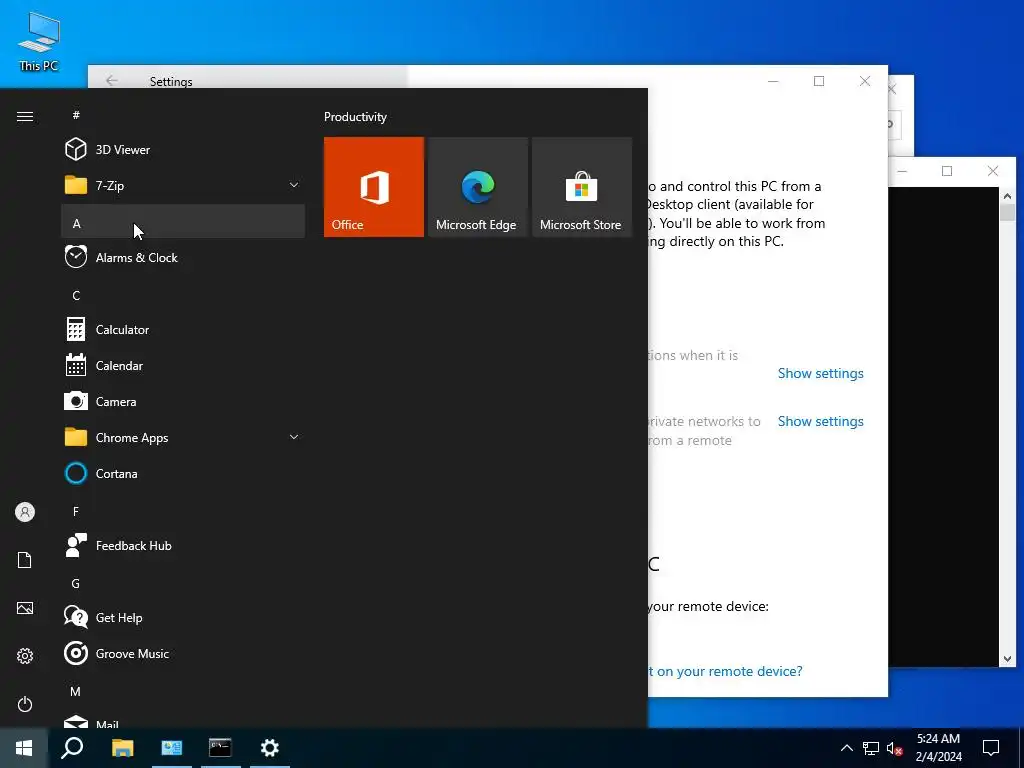Open Pictures from the Start sidebar
Screen dimensions: 1024x768
[x=25, y=608]
